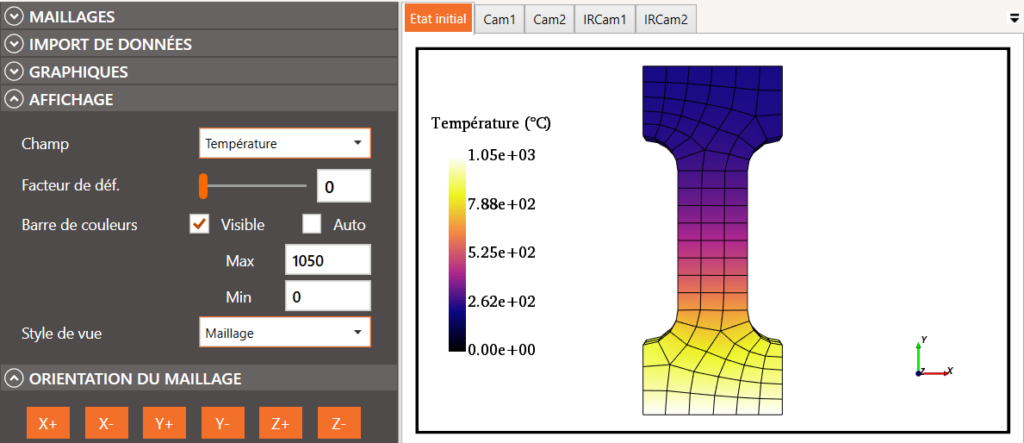Orient the mesh with Y- button
Image resolution: width=1024 pixels, height=443 pixels.
point(223,423)
